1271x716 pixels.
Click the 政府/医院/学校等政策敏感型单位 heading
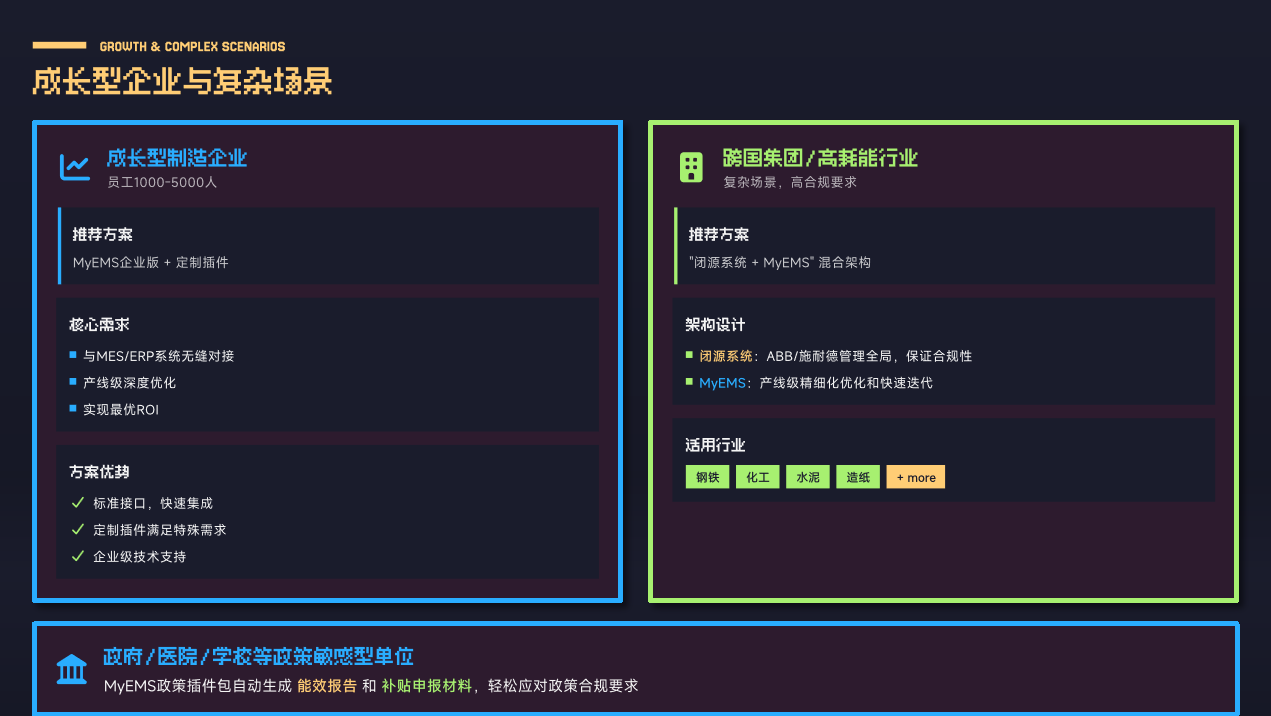pos(258,657)
